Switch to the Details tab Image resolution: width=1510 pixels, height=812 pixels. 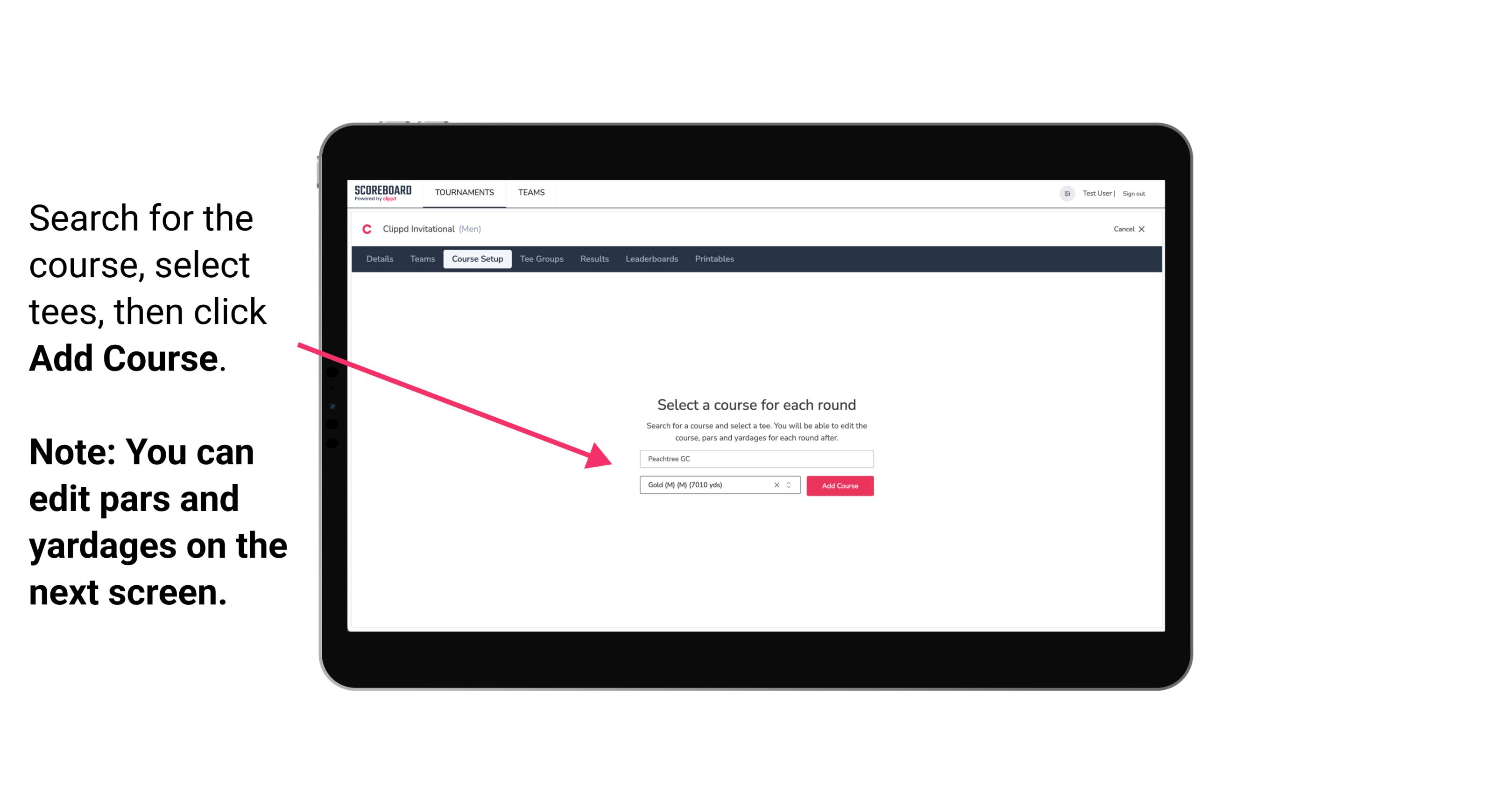[x=379, y=259]
